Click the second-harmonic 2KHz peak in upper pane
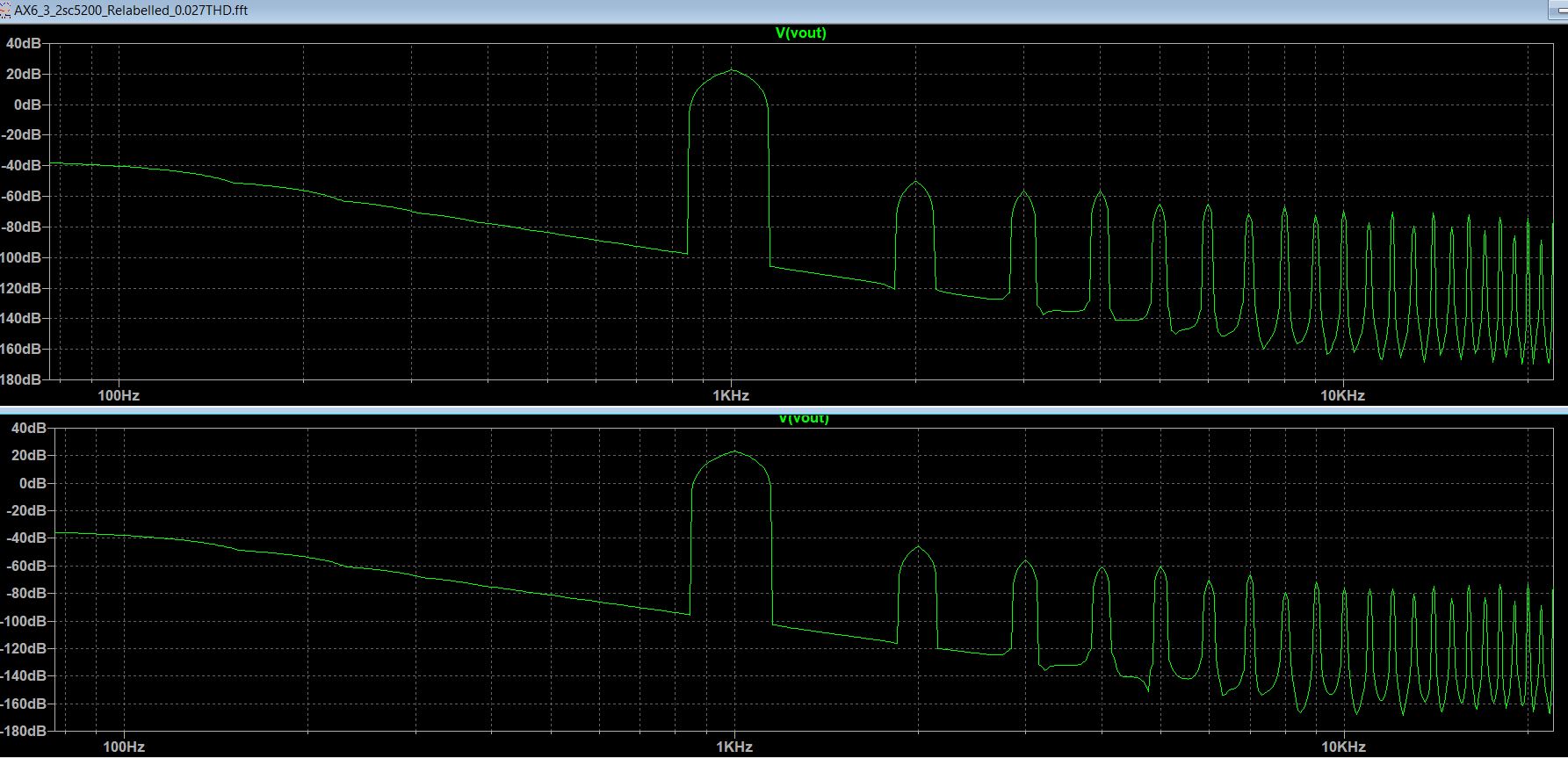1568x758 pixels. 916,183
